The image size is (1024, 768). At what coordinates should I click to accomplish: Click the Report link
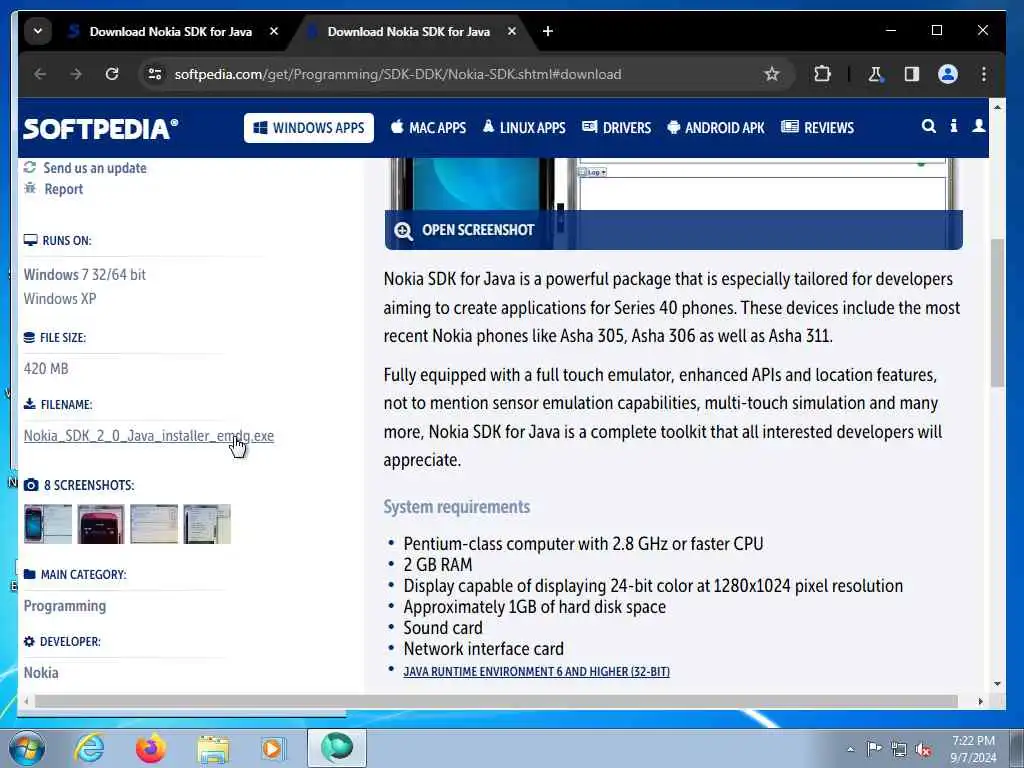(63, 189)
